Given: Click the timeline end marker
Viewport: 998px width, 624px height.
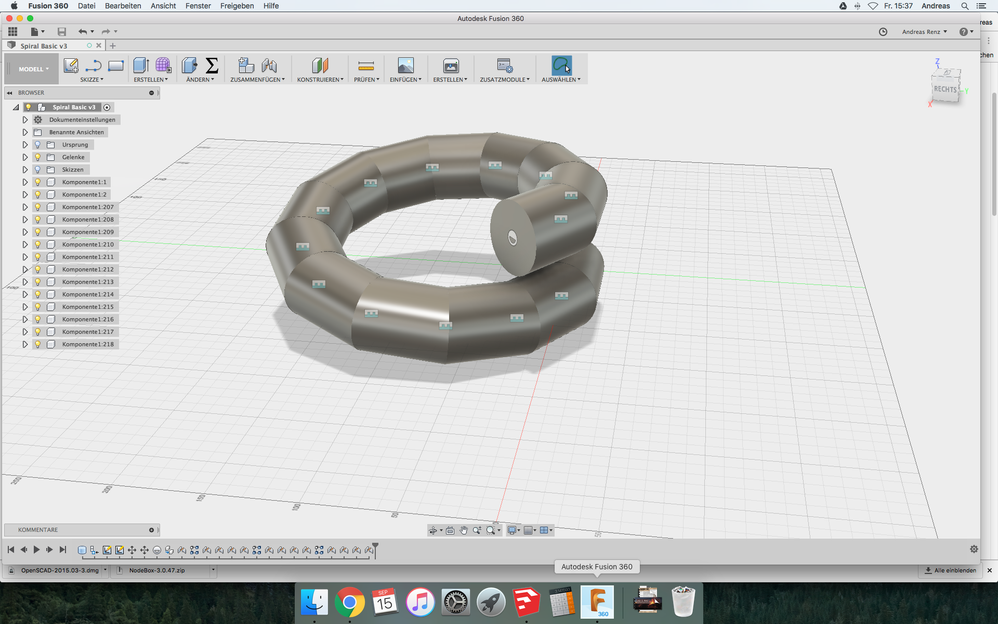Looking at the screenshot, I should [375, 550].
